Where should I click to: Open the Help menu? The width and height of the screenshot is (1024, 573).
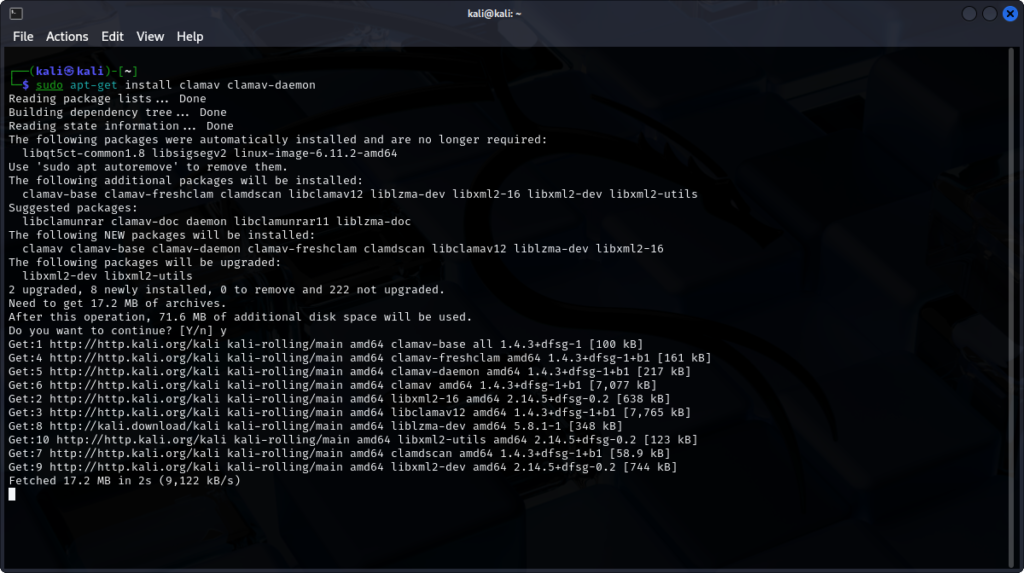click(x=190, y=36)
